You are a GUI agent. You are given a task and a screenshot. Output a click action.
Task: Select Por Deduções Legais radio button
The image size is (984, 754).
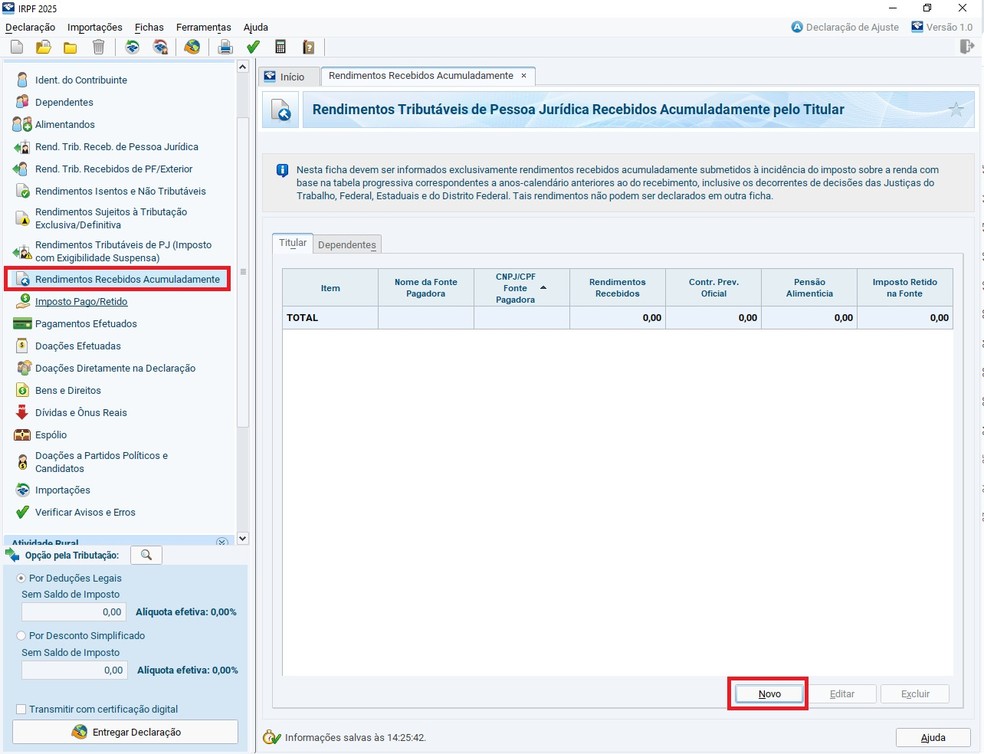pos(22,578)
